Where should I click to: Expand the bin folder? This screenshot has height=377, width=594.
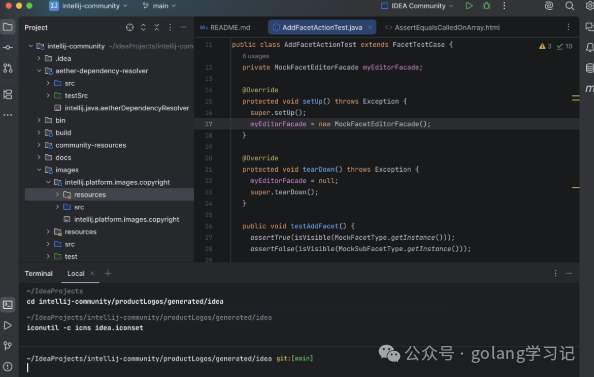point(39,120)
